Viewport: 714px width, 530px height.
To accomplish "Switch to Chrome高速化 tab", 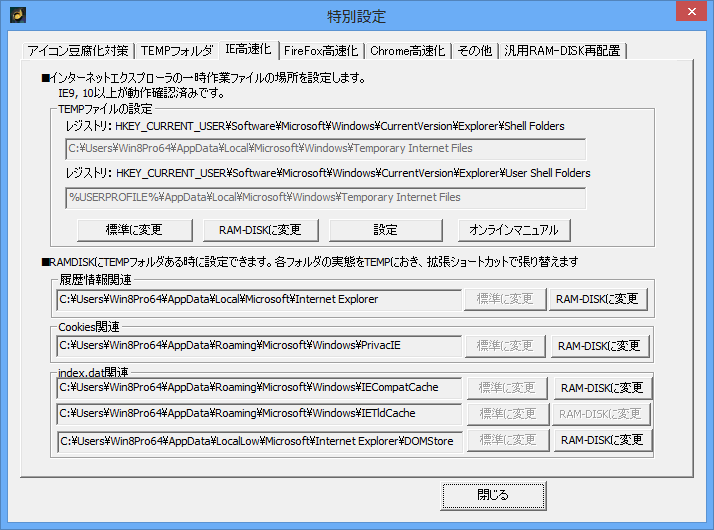I will pos(407,50).
